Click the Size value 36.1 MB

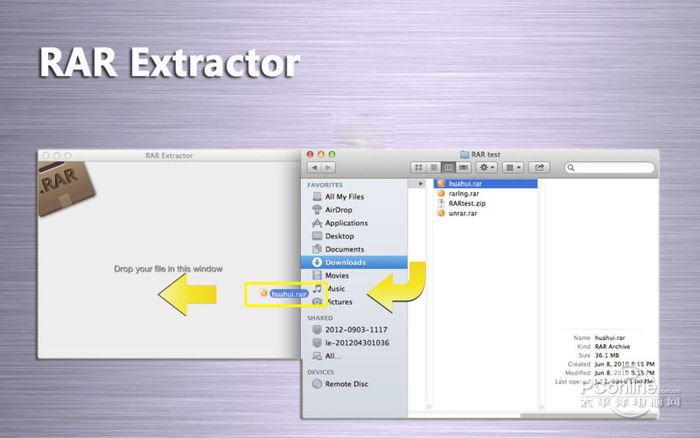coord(607,355)
